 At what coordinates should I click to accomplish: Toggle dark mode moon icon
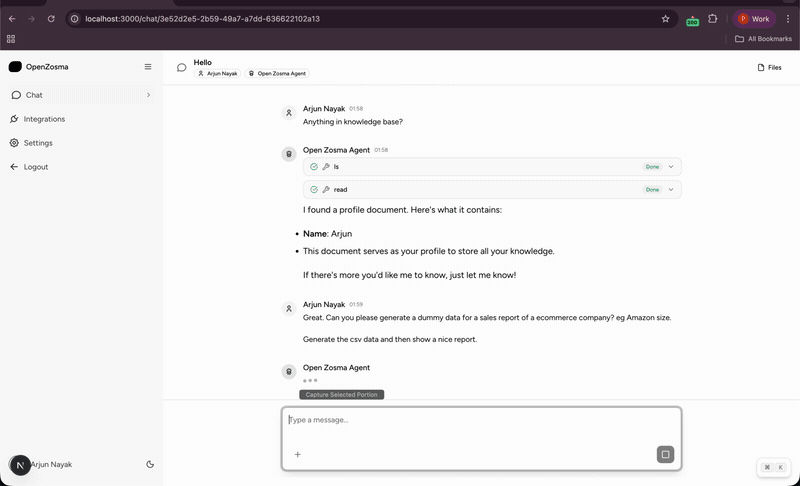[x=150, y=465]
